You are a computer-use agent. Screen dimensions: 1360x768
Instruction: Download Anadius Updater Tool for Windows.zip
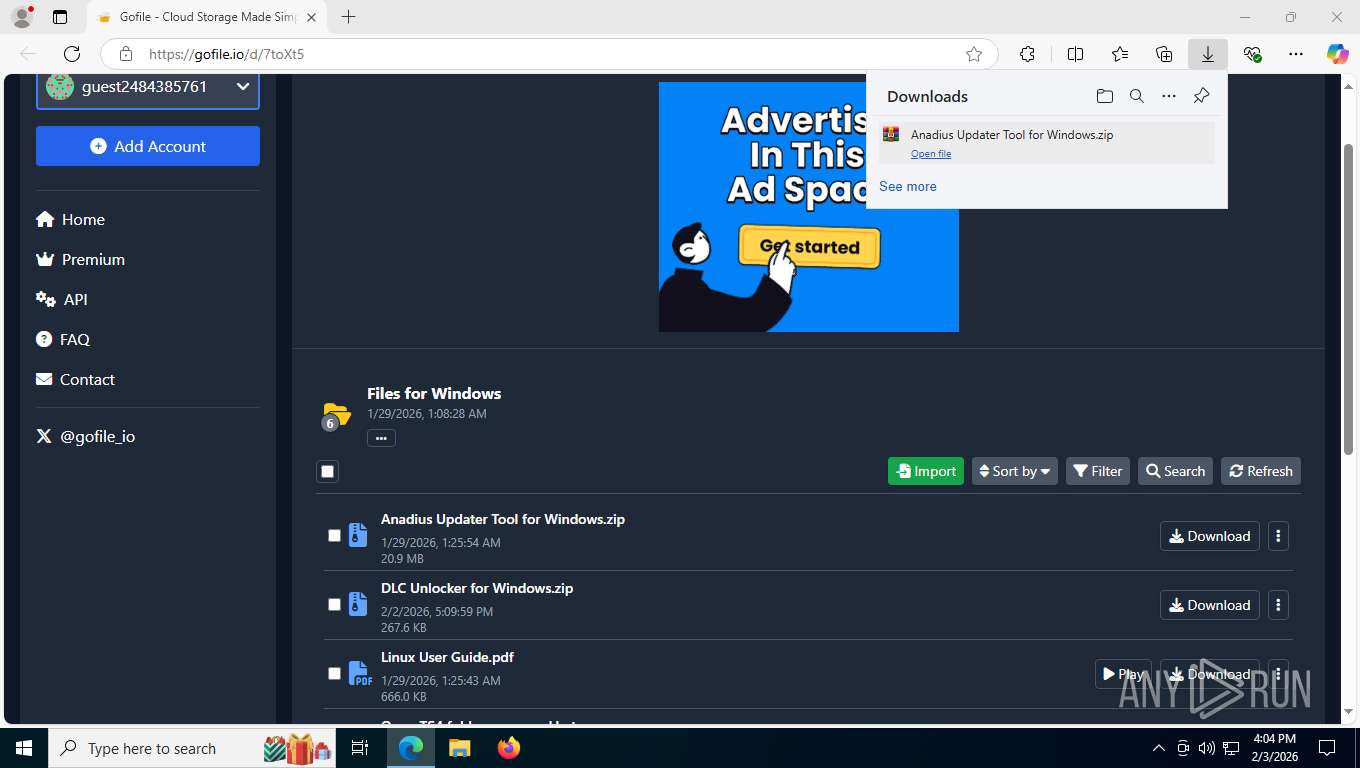(x=1210, y=536)
